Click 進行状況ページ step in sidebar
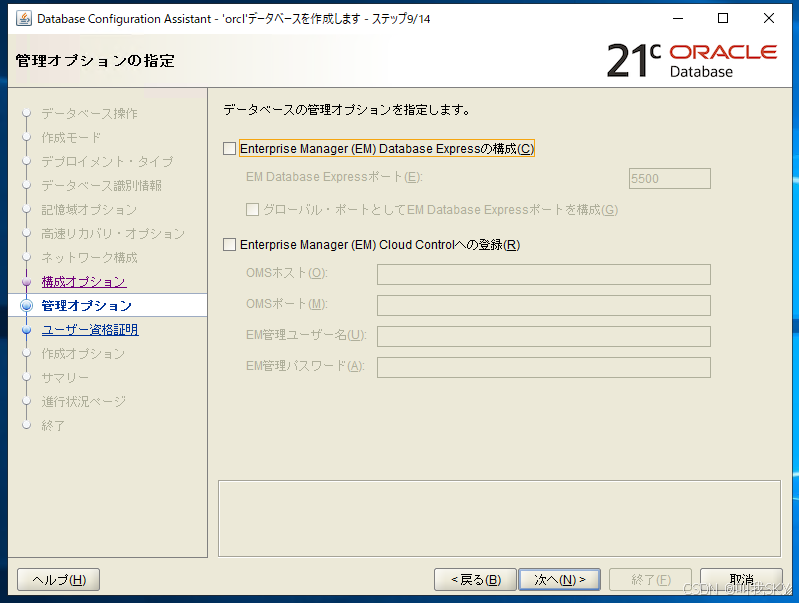The height and width of the screenshot is (603, 799). [84, 401]
